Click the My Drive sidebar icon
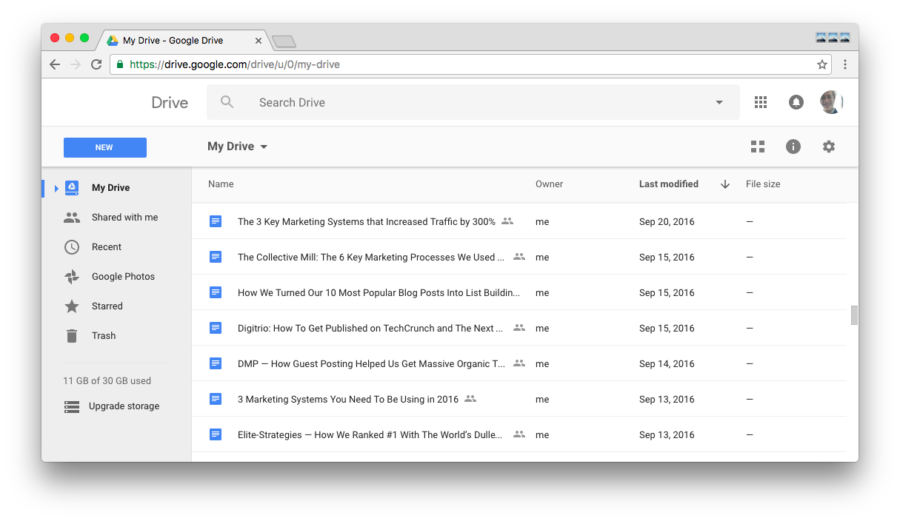Viewport: 900px width, 521px height. [72, 188]
